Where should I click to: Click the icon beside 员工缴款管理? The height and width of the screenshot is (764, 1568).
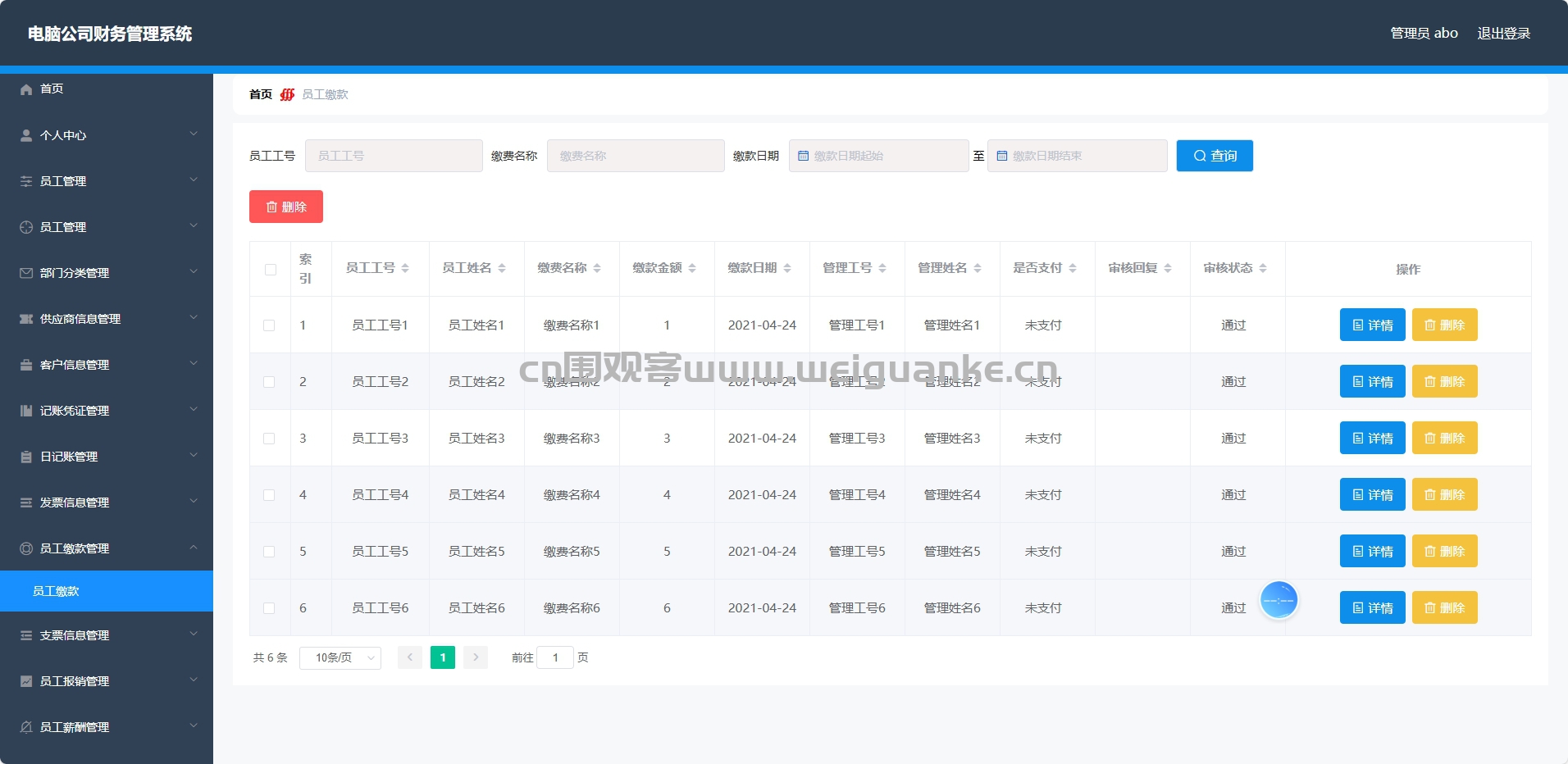pos(26,548)
